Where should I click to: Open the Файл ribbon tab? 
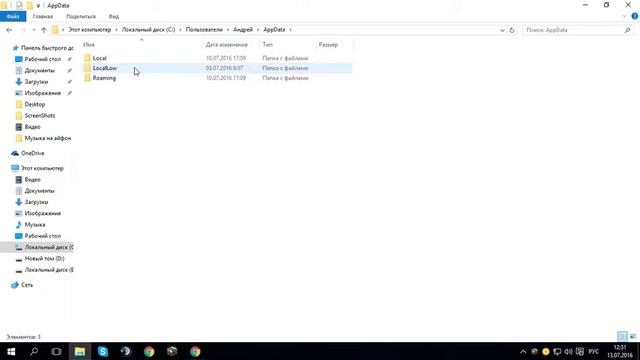pos(13,17)
